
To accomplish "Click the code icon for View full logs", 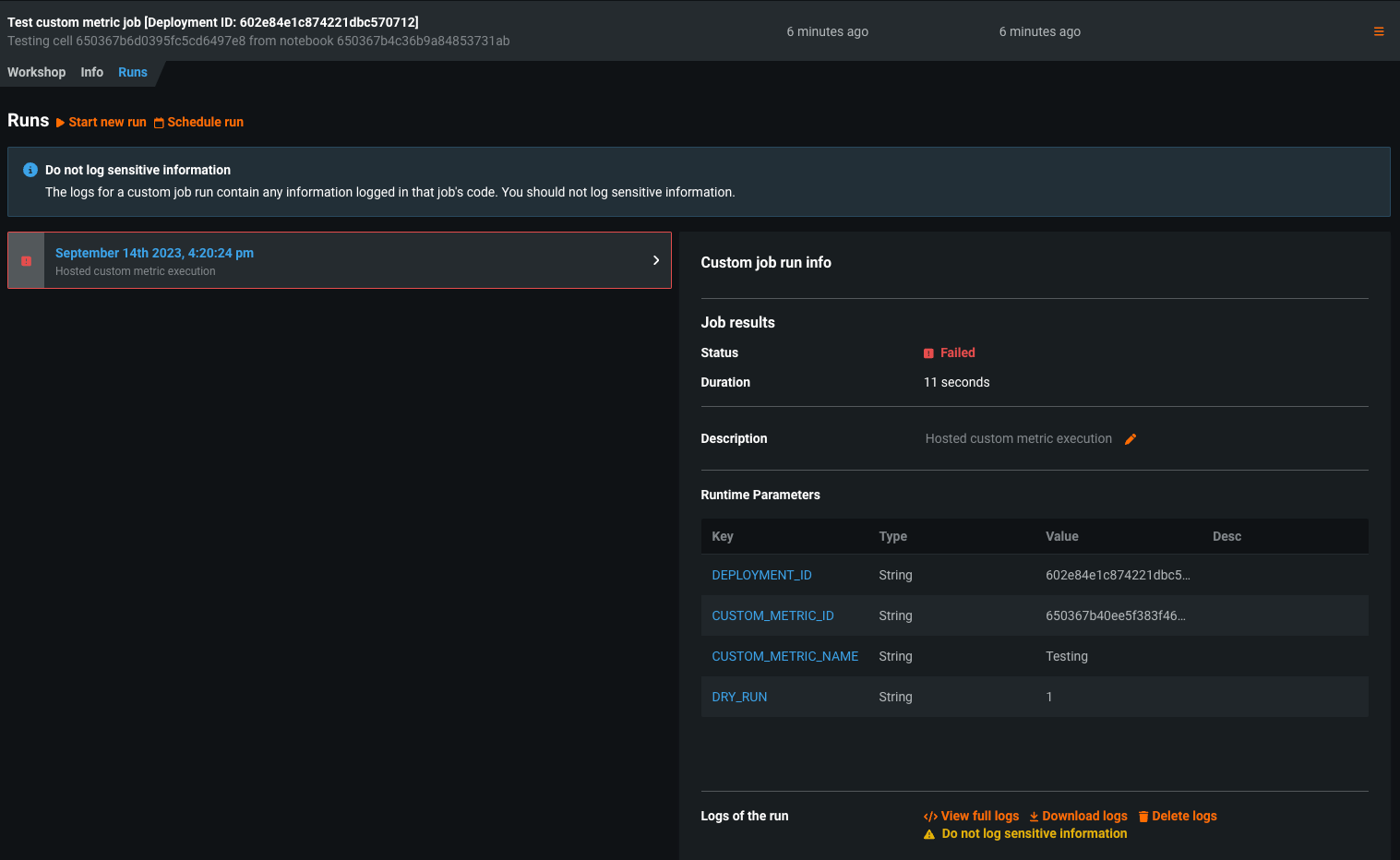I will (x=930, y=817).
